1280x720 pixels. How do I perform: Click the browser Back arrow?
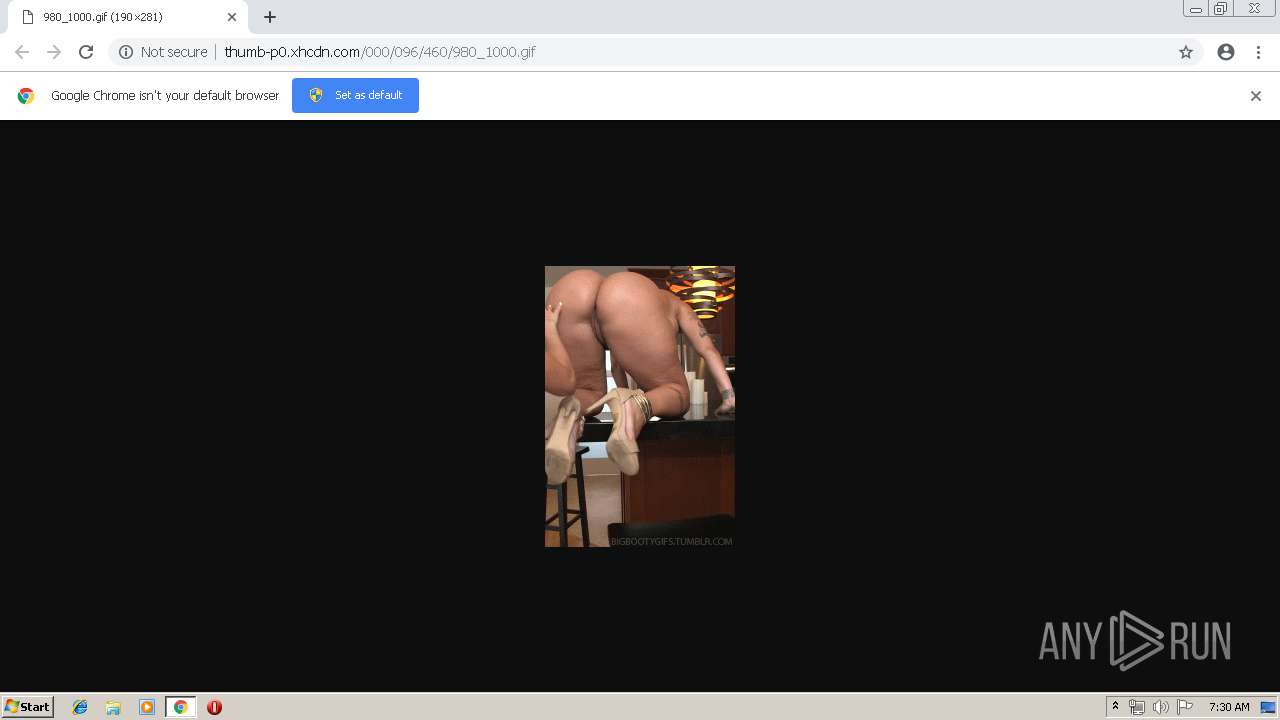22,52
